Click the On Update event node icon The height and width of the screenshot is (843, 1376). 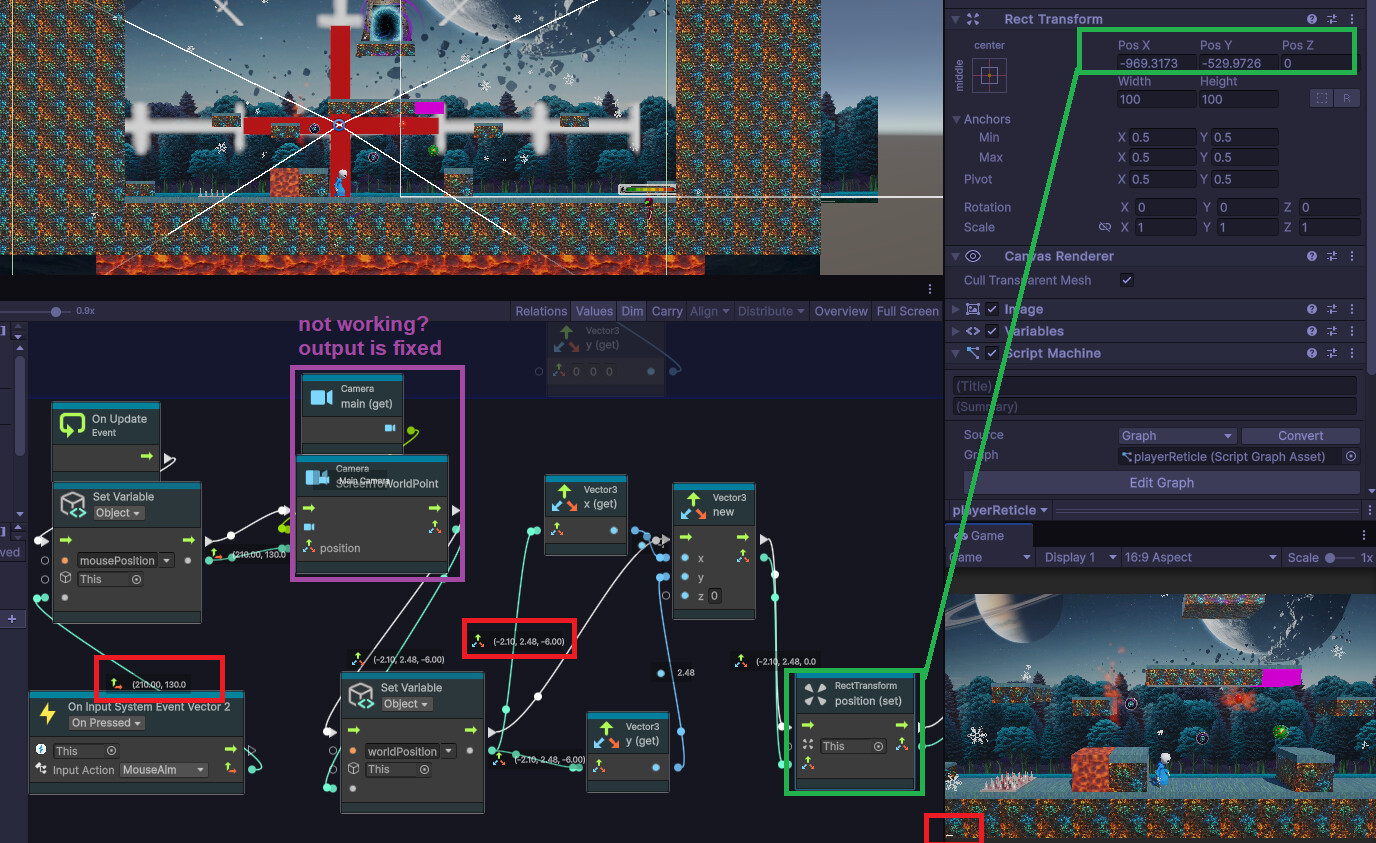click(x=72, y=425)
